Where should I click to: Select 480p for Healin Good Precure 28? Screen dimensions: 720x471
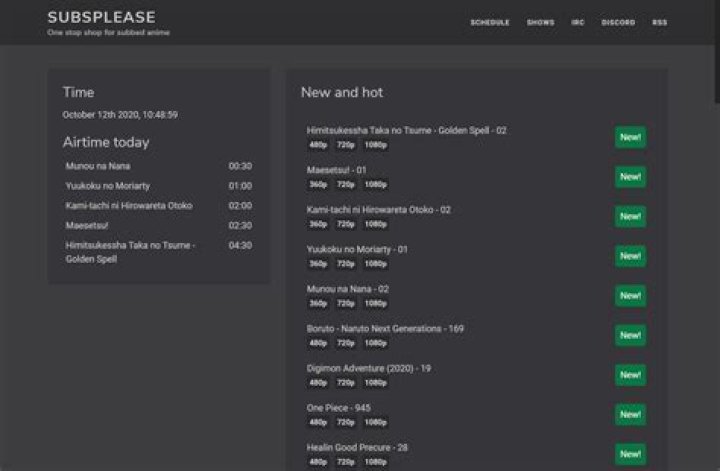[x=317, y=462]
